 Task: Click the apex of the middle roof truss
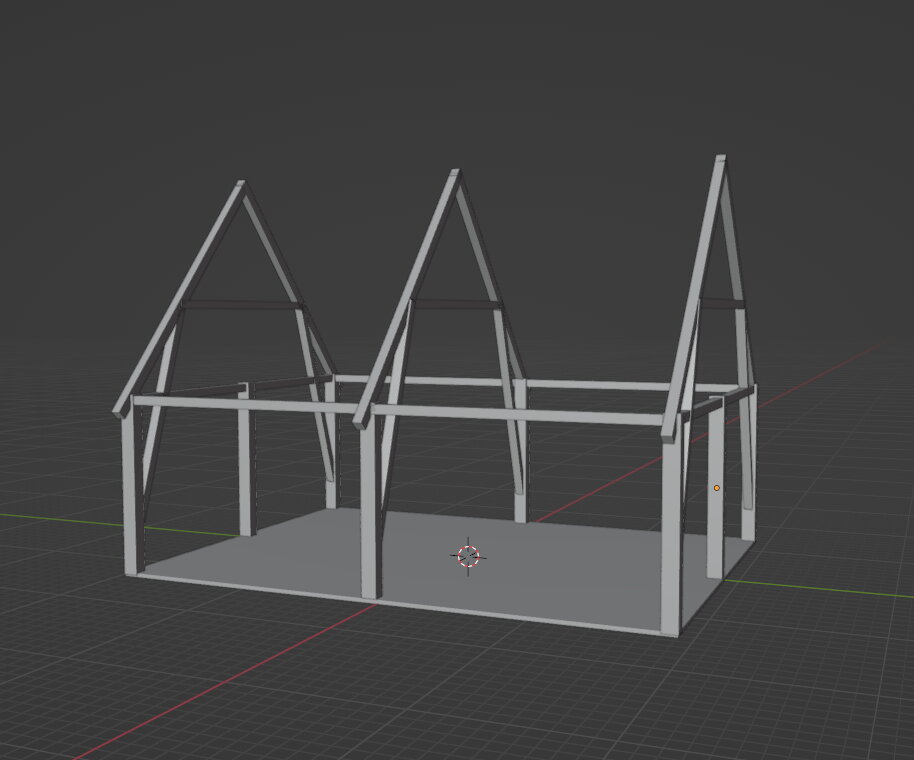455,173
